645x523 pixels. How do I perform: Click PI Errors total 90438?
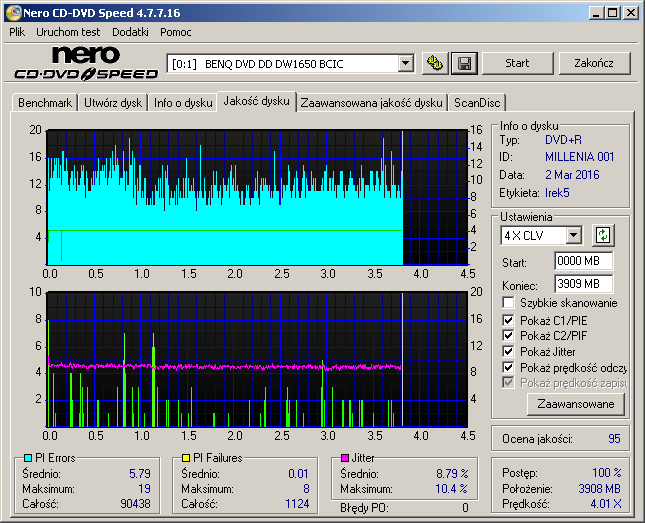pyautogui.click(x=135, y=504)
